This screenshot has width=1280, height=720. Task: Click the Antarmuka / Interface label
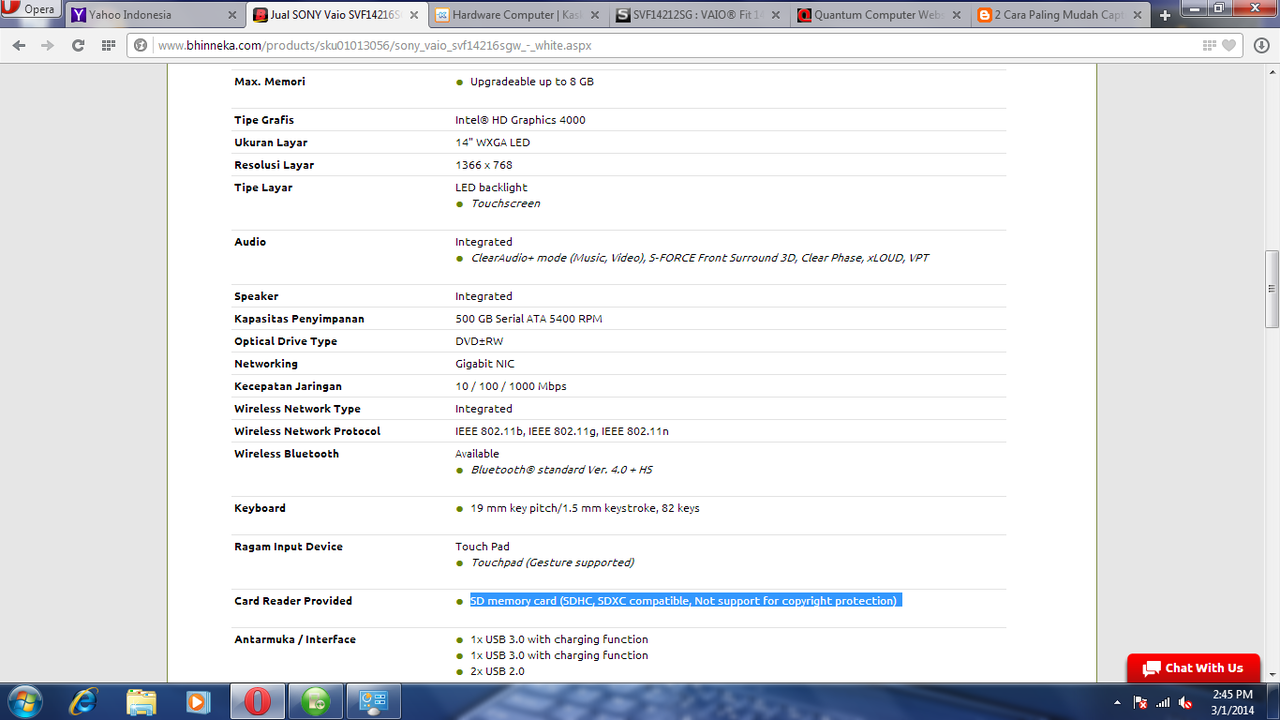tap(295, 640)
